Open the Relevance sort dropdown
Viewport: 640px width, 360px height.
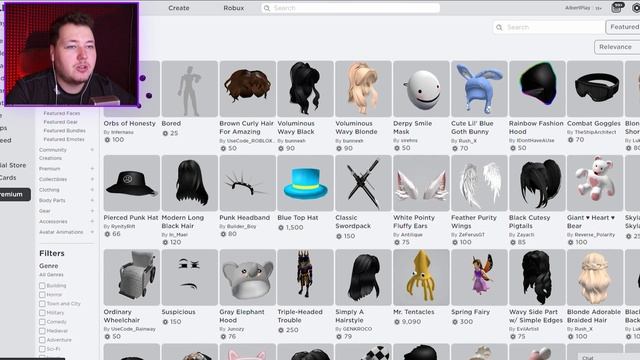617,47
